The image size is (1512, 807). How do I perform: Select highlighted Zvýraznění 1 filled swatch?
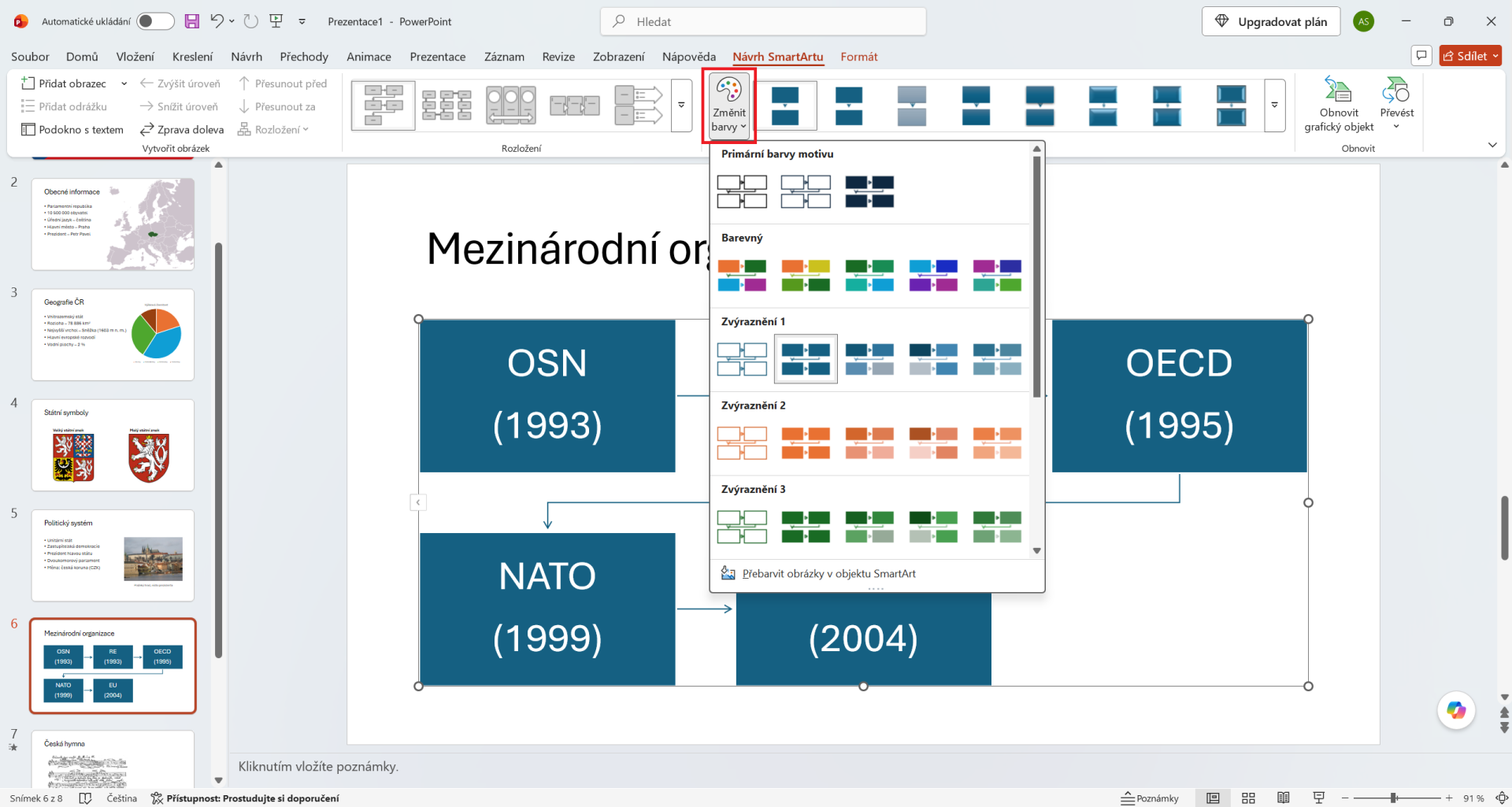pyautogui.click(x=806, y=359)
